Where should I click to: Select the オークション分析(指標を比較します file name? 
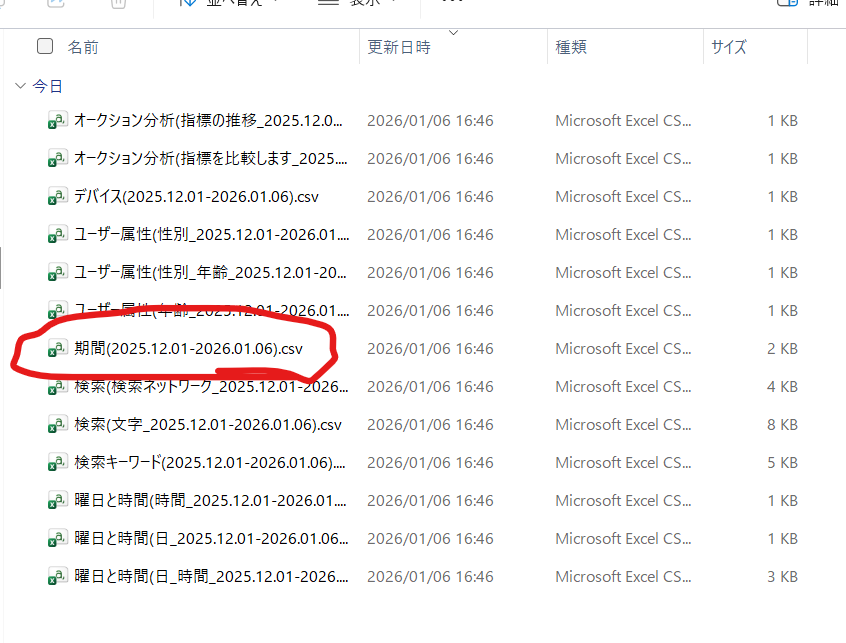tap(211, 159)
